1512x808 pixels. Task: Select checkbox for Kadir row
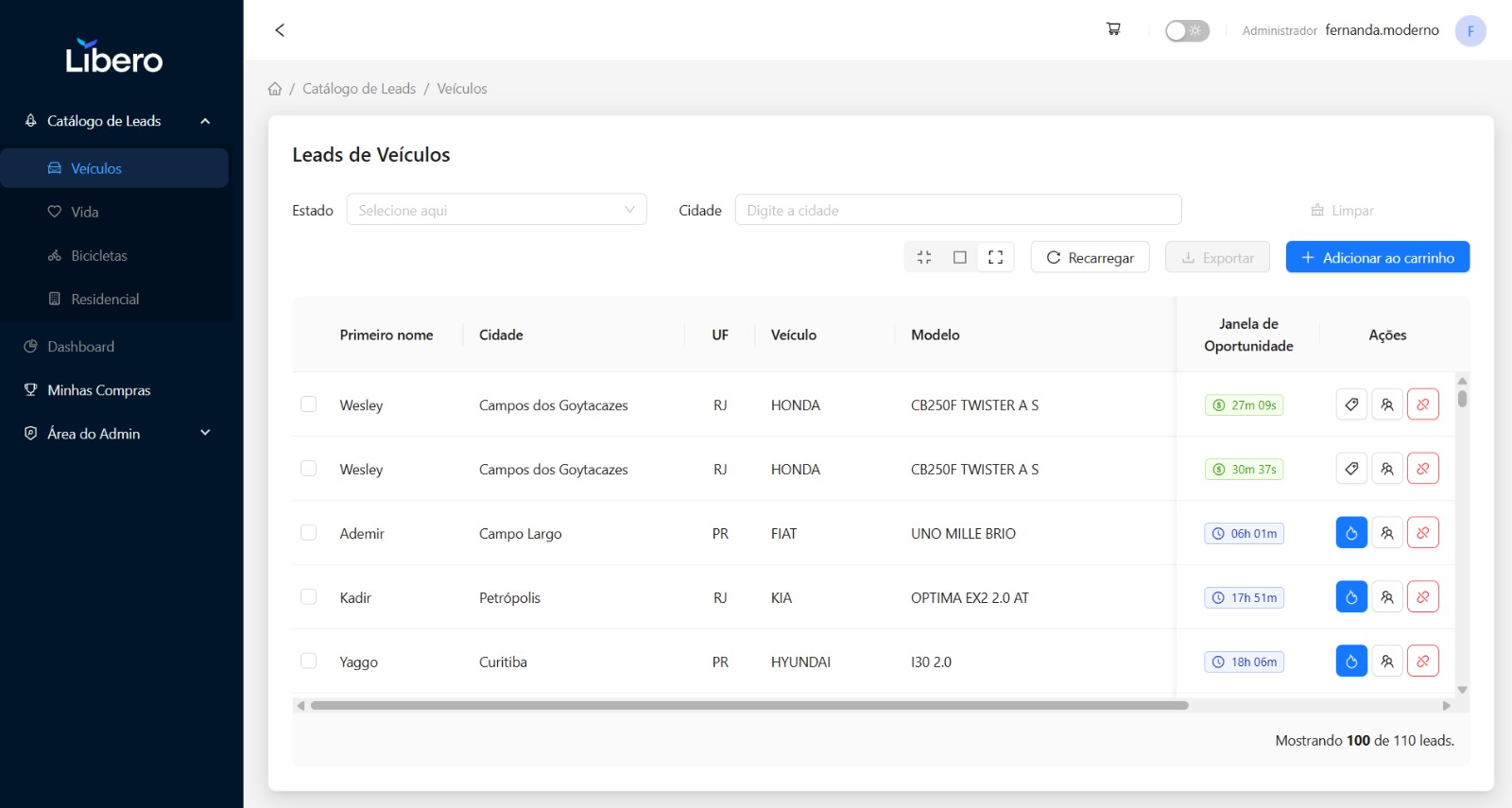308,597
